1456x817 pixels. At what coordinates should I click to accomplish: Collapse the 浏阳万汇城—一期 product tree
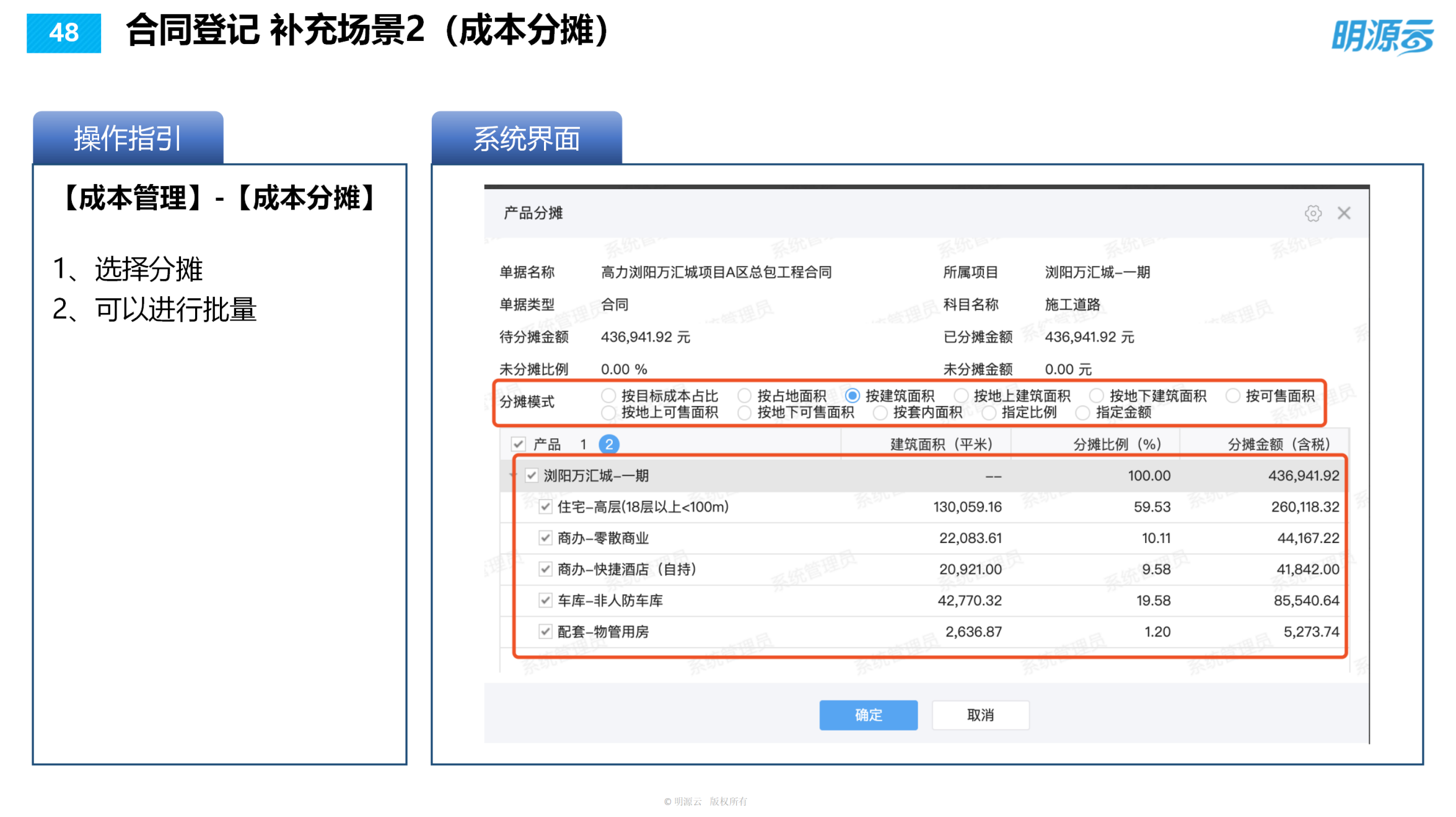coord(511,475)
